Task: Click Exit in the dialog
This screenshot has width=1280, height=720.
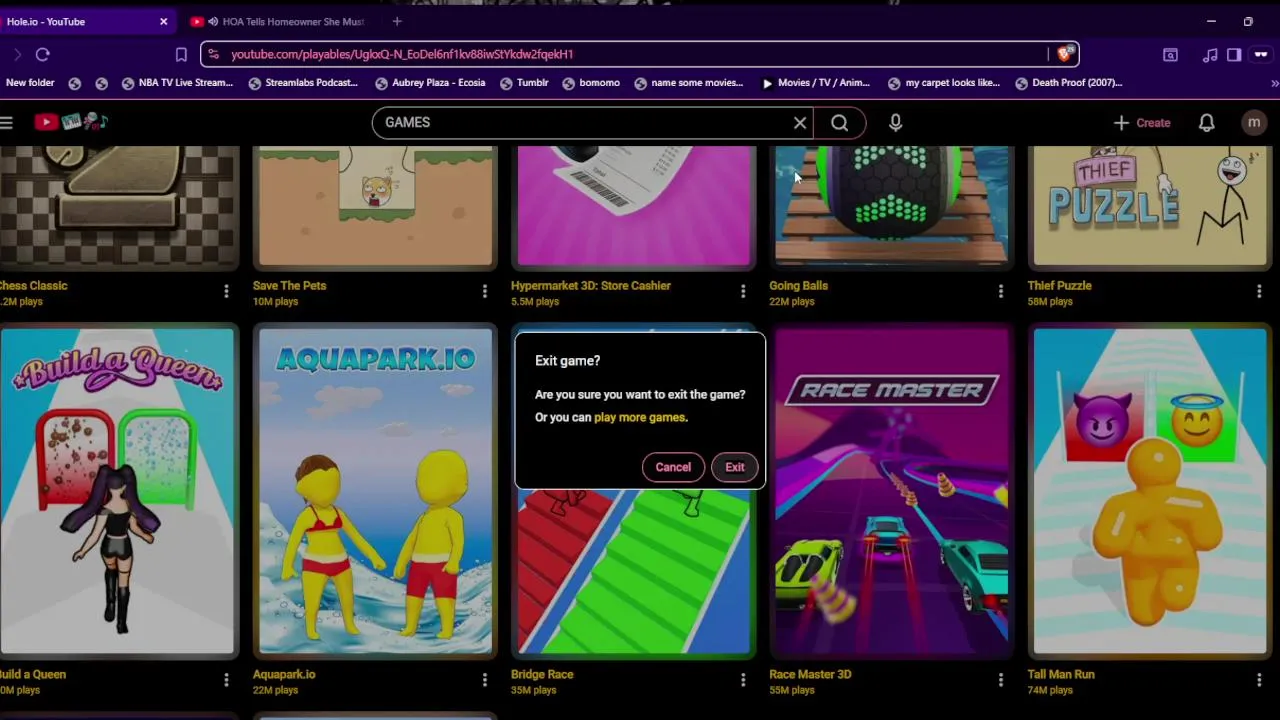Action: click(x=734, y=467)
